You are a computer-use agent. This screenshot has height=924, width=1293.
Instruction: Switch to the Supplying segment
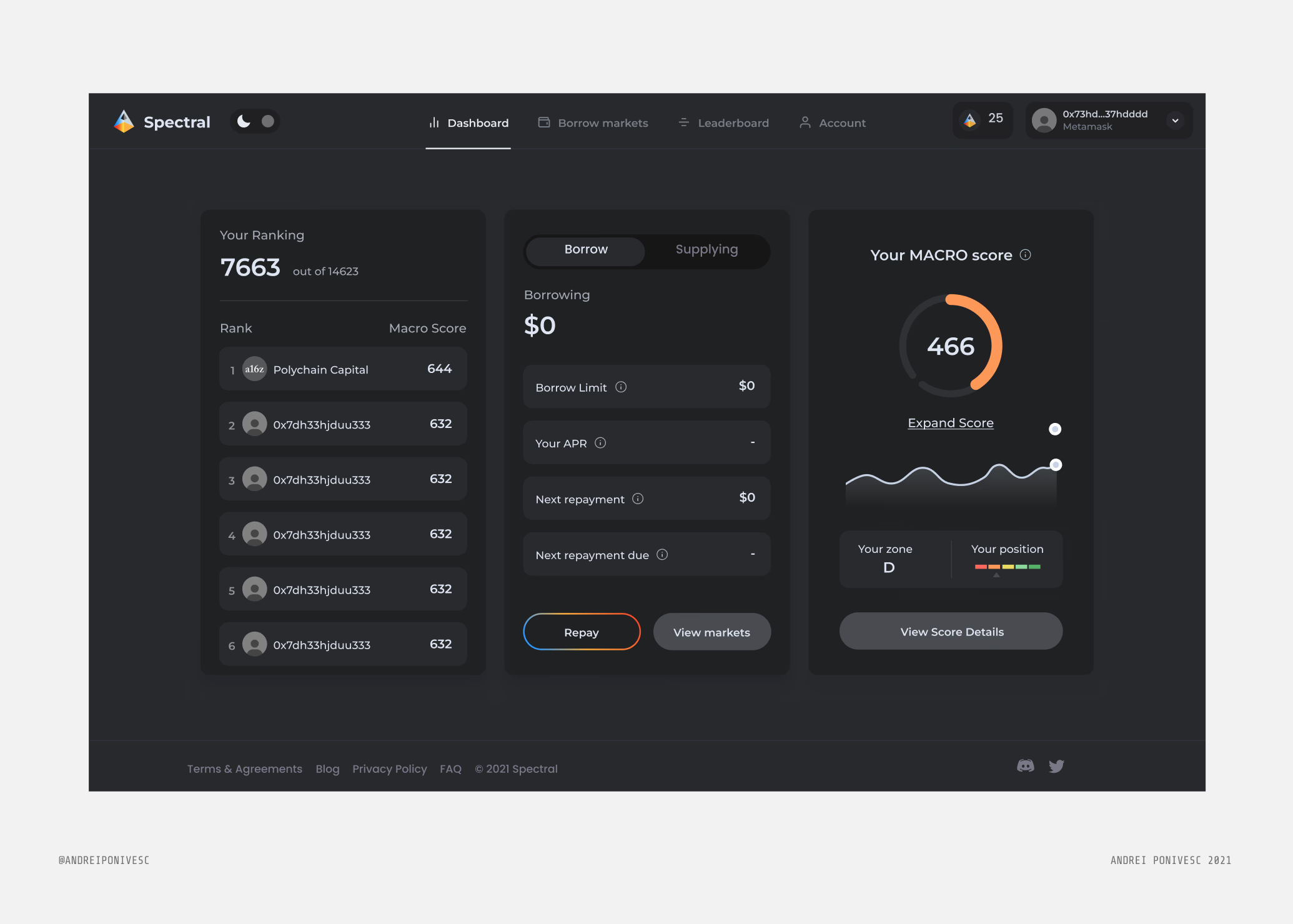pos(706,250)
